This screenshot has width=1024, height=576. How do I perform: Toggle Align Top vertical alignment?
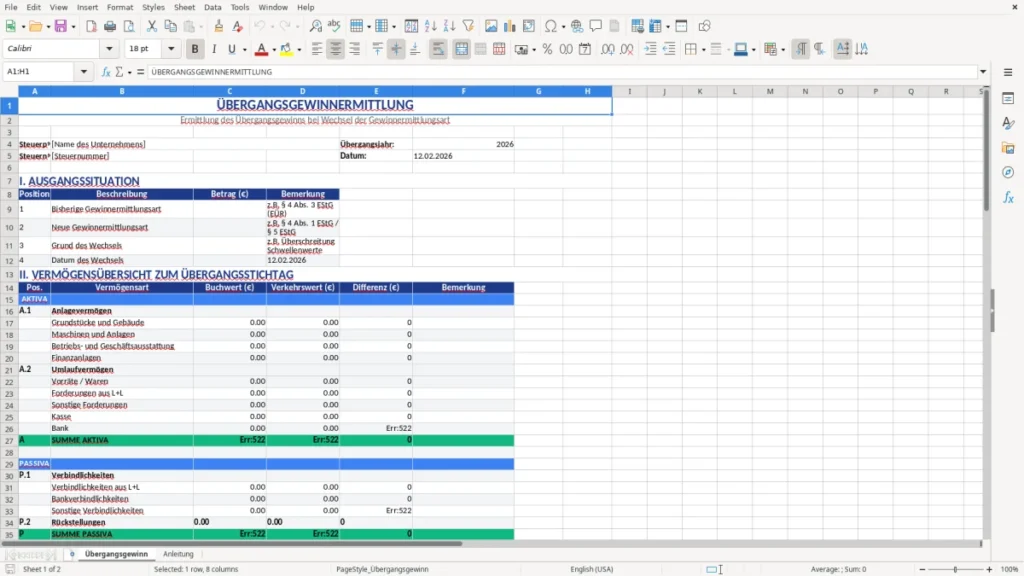tap(377, 49)
